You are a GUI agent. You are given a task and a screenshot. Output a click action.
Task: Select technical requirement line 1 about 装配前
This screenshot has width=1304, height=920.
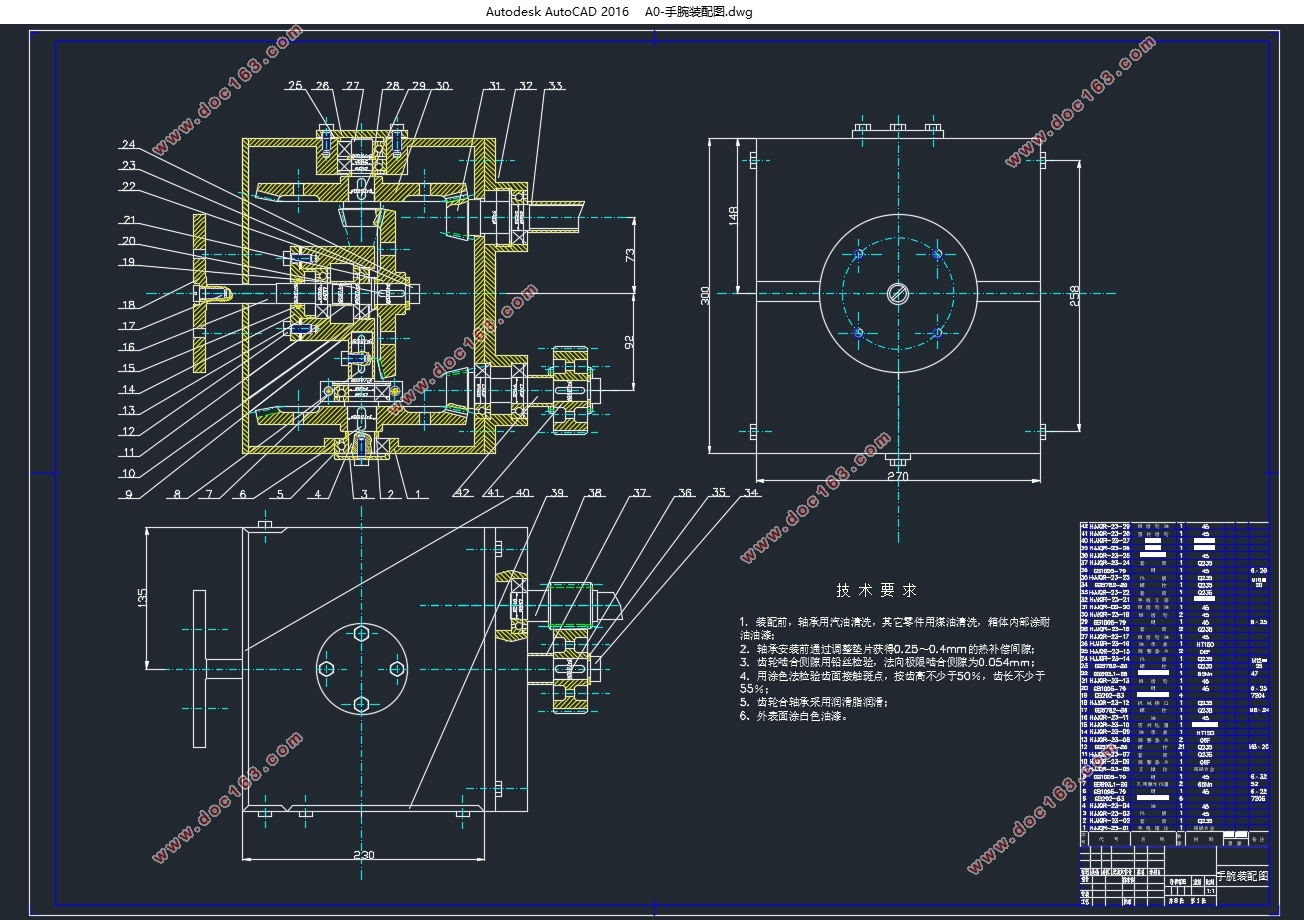tap(894, 628)
